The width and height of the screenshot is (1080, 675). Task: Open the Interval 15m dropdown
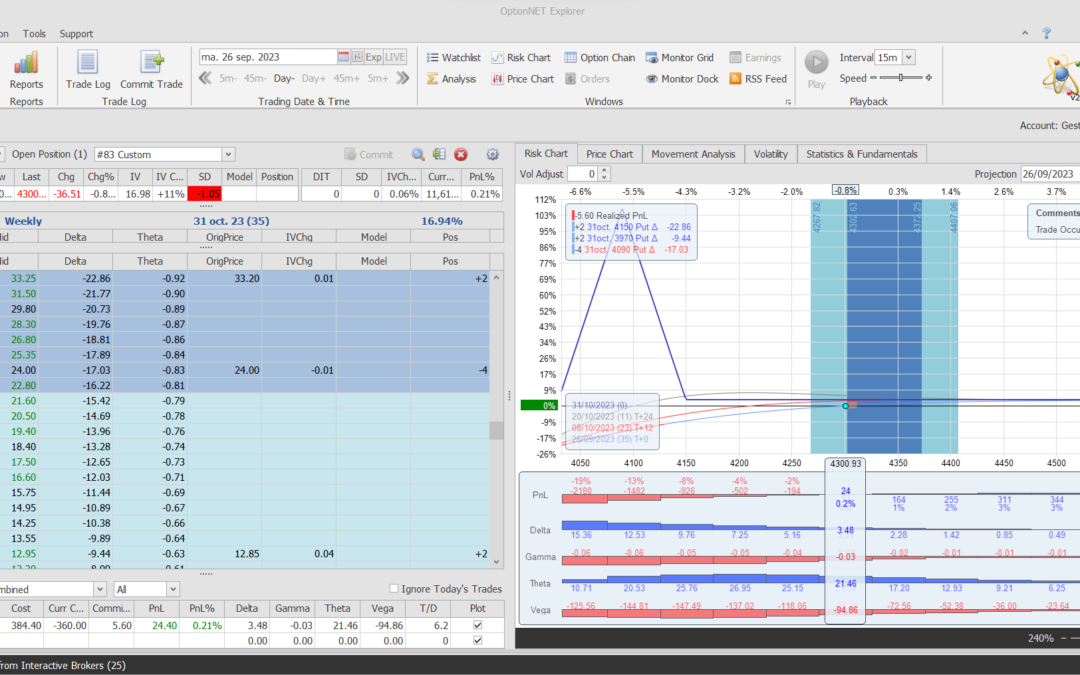[x=908, y=58]
